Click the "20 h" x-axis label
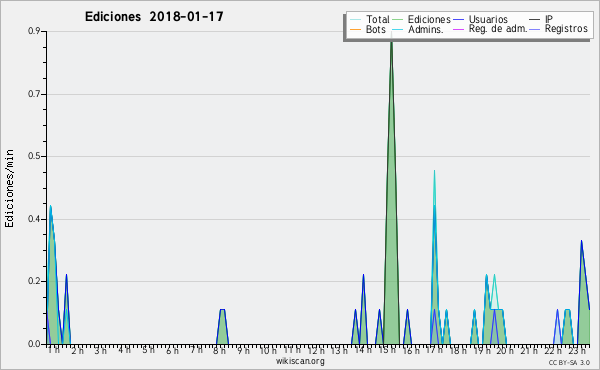 [505, 350]
